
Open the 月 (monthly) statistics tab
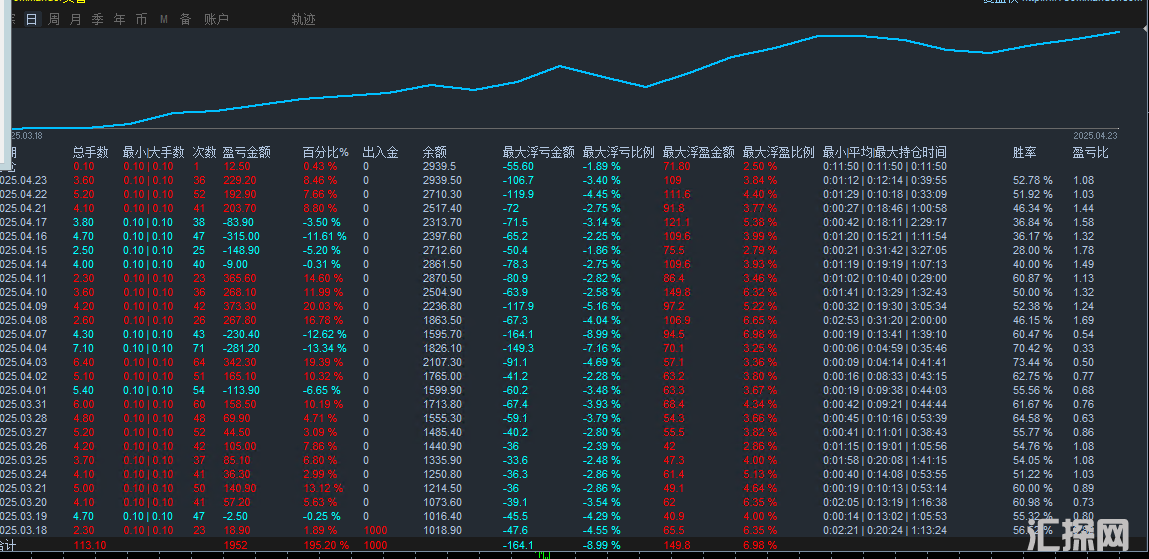point(76,19)
